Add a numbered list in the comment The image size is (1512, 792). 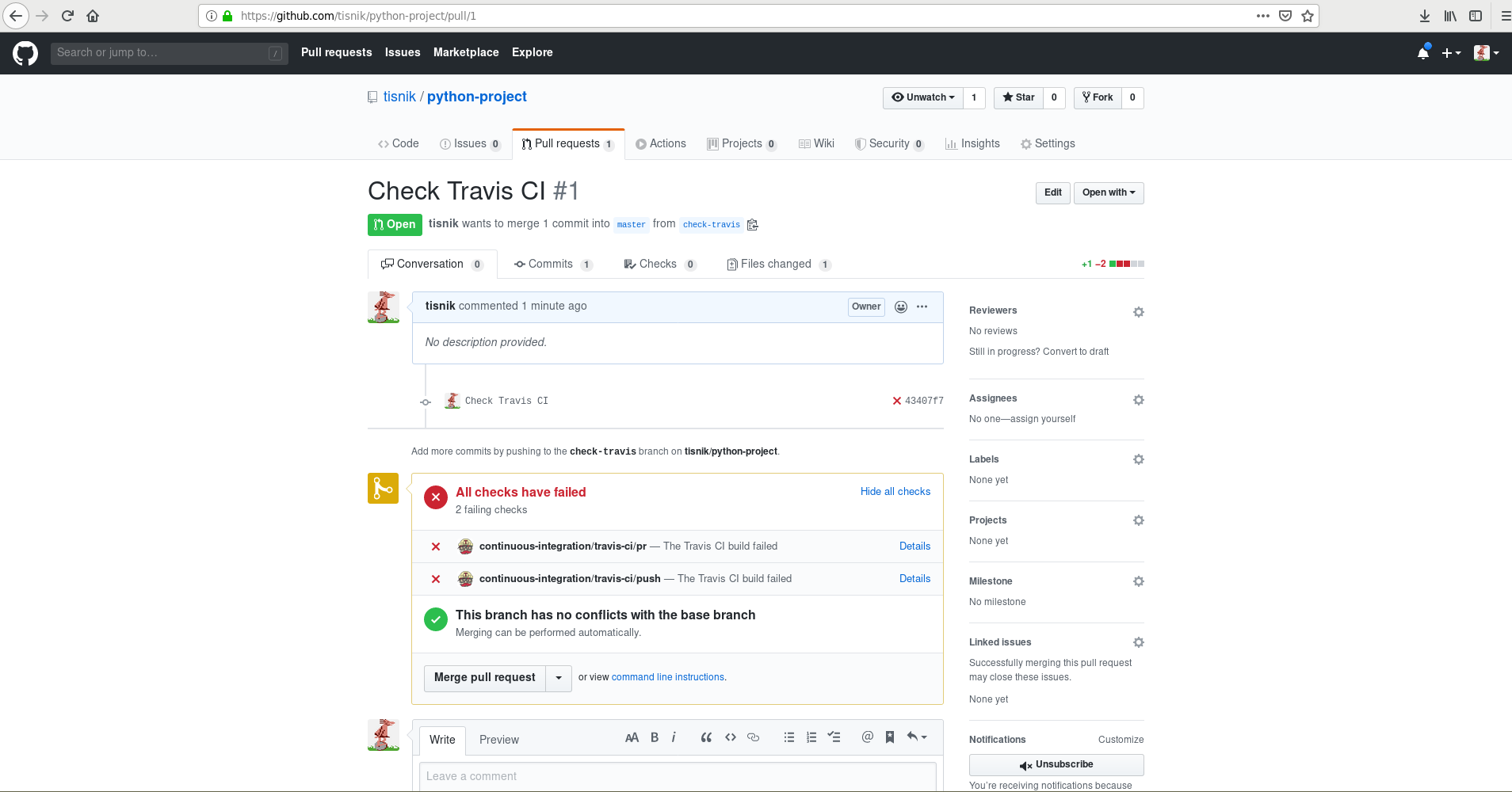pos(811,737)
